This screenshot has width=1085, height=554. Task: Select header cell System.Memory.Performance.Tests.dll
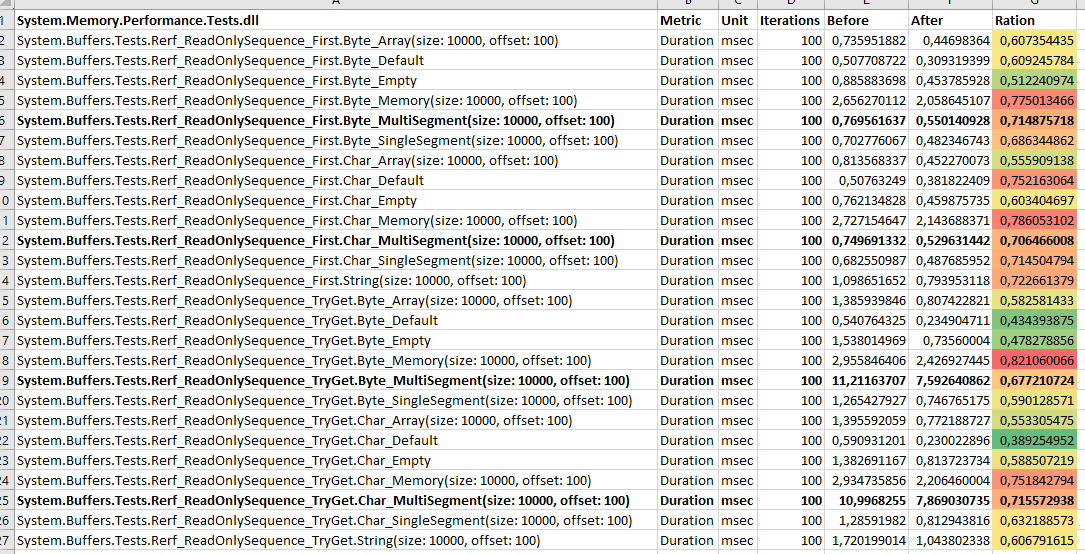(x=336, y=20)
